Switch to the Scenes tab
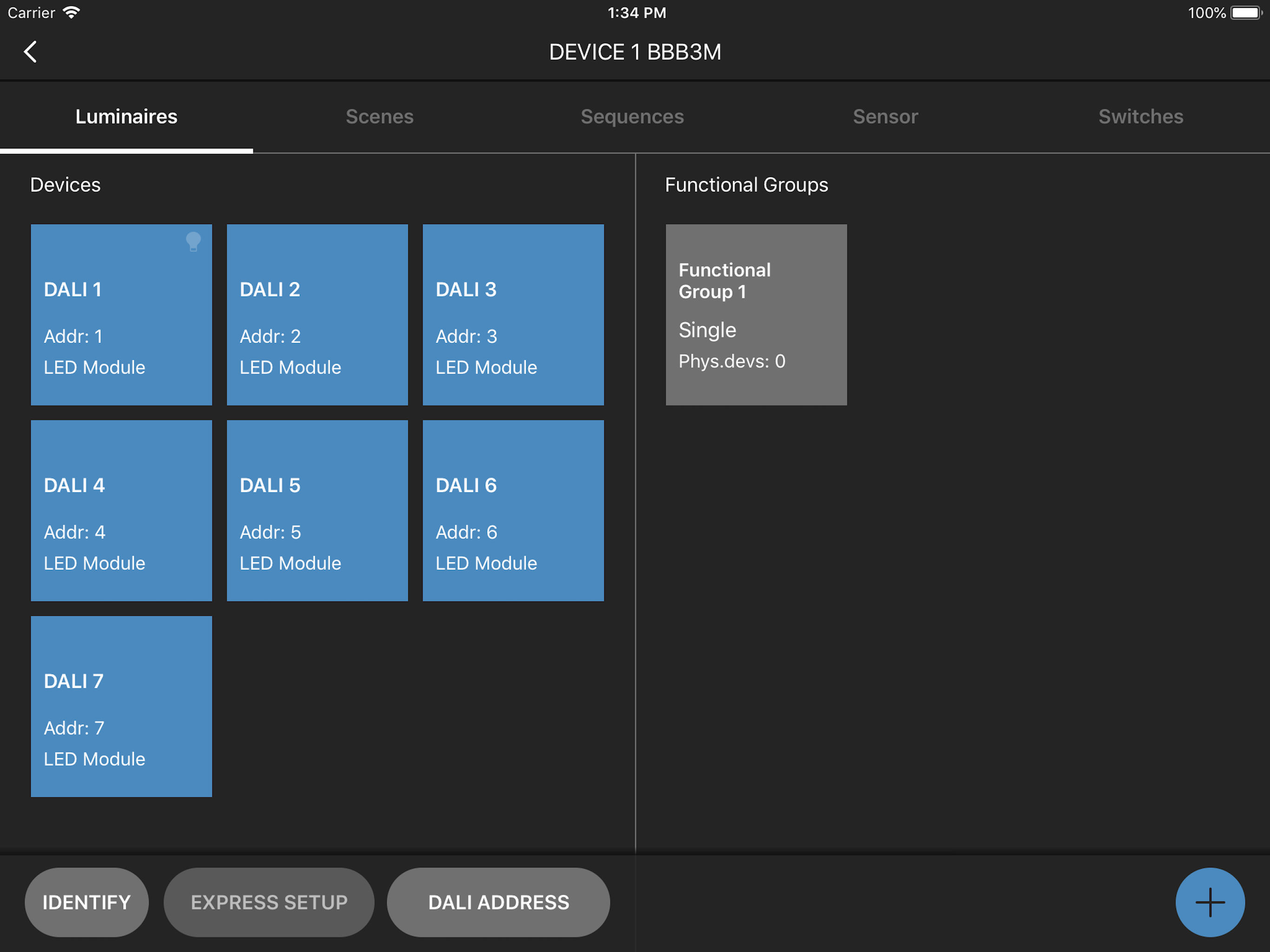Viewport: 1270px width, 952px height. pyautogui.click(x=379, y=117)
